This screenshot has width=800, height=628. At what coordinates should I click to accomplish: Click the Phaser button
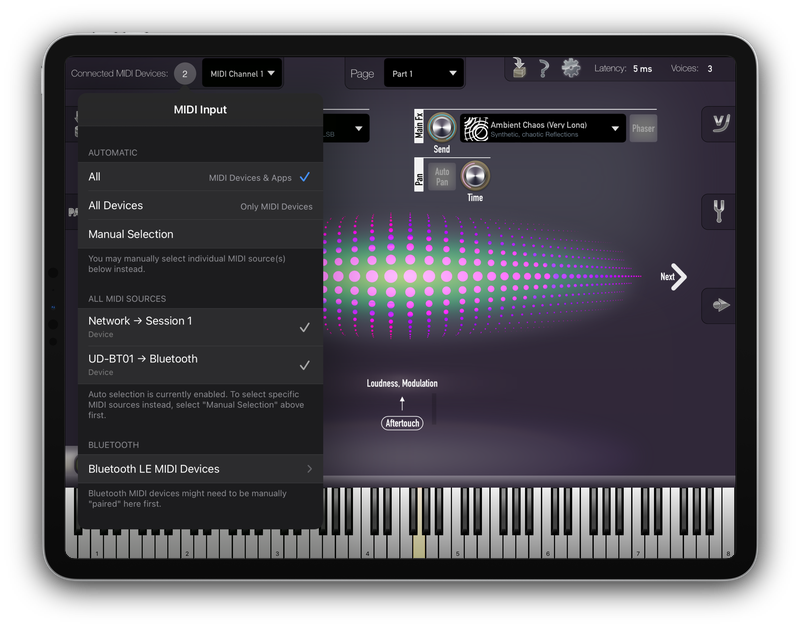[643, 128]
